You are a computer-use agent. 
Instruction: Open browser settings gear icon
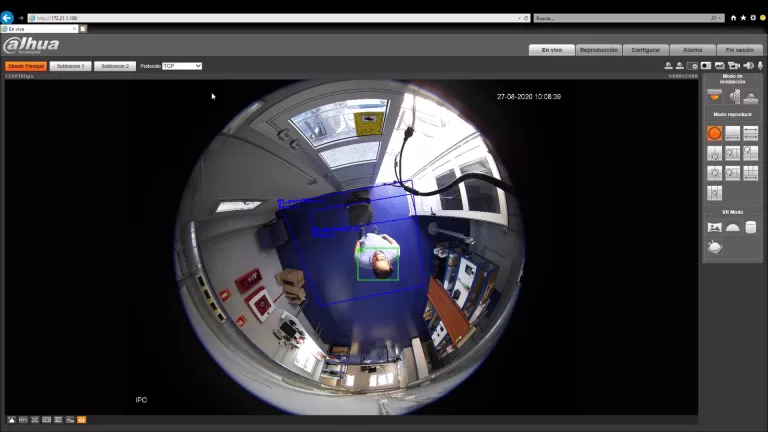point(753,18)
